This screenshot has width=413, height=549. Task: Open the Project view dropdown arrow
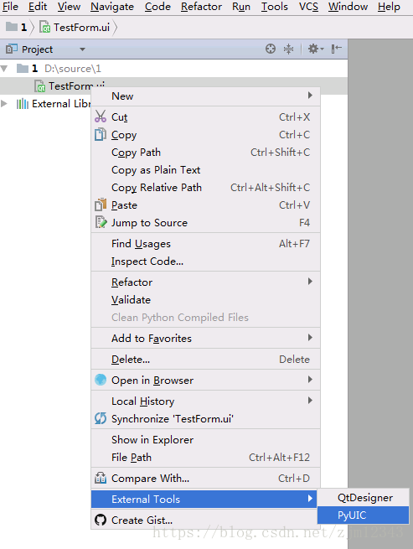tap(83, 49)
